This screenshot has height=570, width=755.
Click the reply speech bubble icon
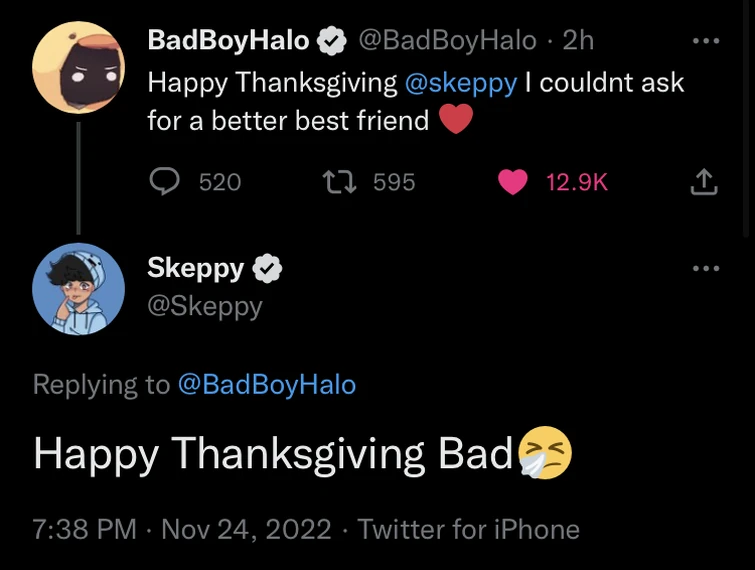coord(165,181)
